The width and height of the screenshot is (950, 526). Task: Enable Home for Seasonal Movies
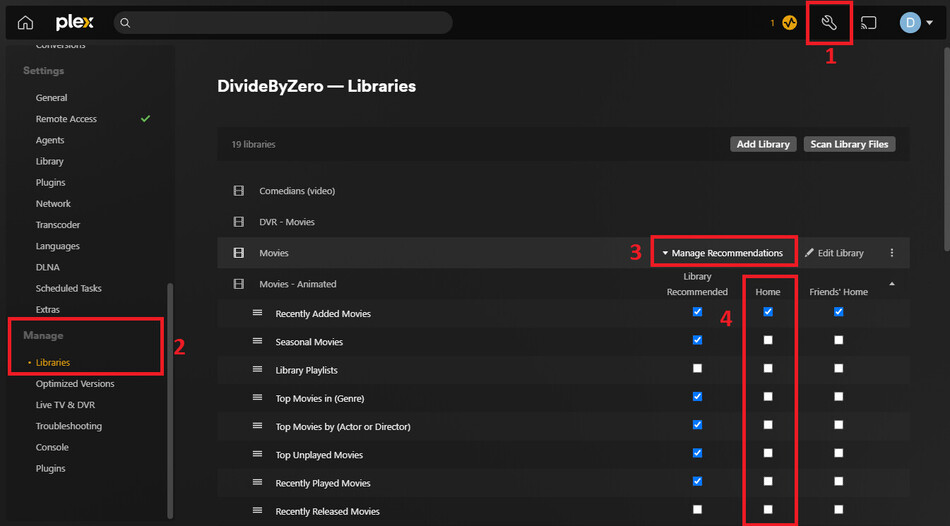coord(768,340)
